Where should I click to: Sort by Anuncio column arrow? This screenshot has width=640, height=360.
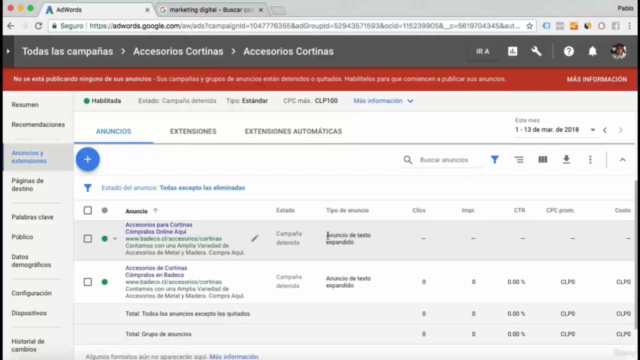click(x=155, y=211)
